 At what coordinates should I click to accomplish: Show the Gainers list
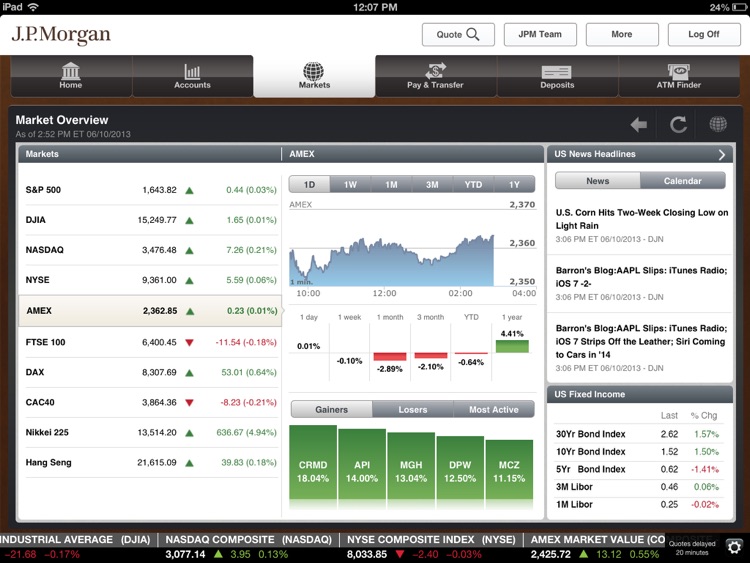(x=331, y=409)
